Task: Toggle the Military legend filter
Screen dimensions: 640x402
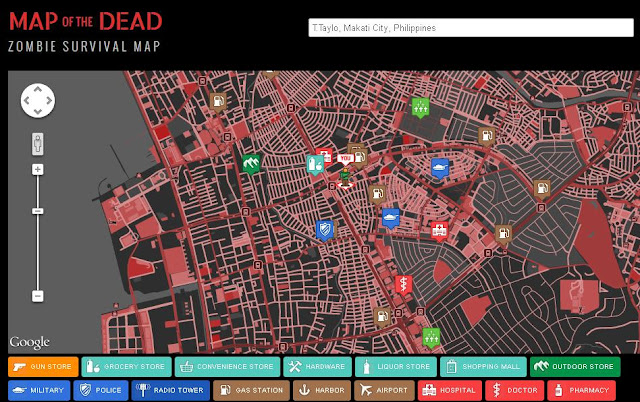Action: pos(39,390)
